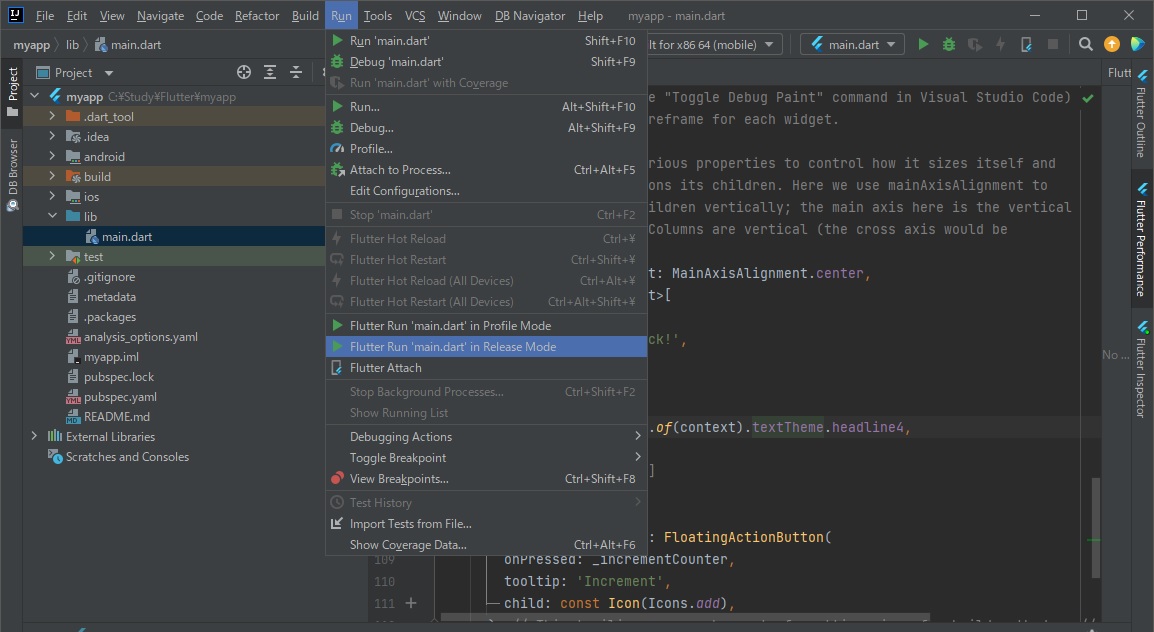Screen dimensions: 1154x632
Task: Open the Flutter Performance side panel
Action: (x=1141, y=241)
